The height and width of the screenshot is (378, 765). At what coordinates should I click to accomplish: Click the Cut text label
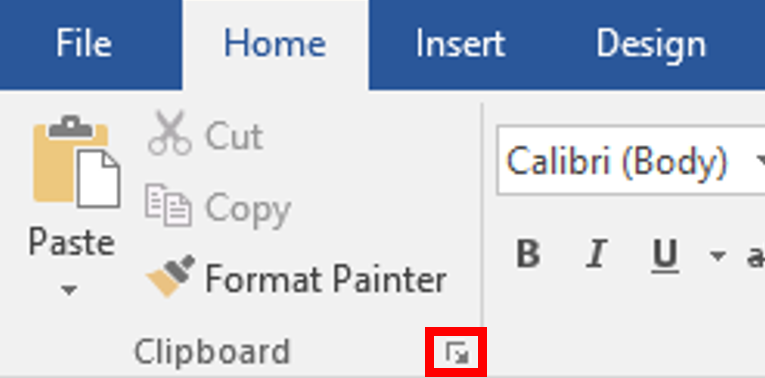point(234,136)
